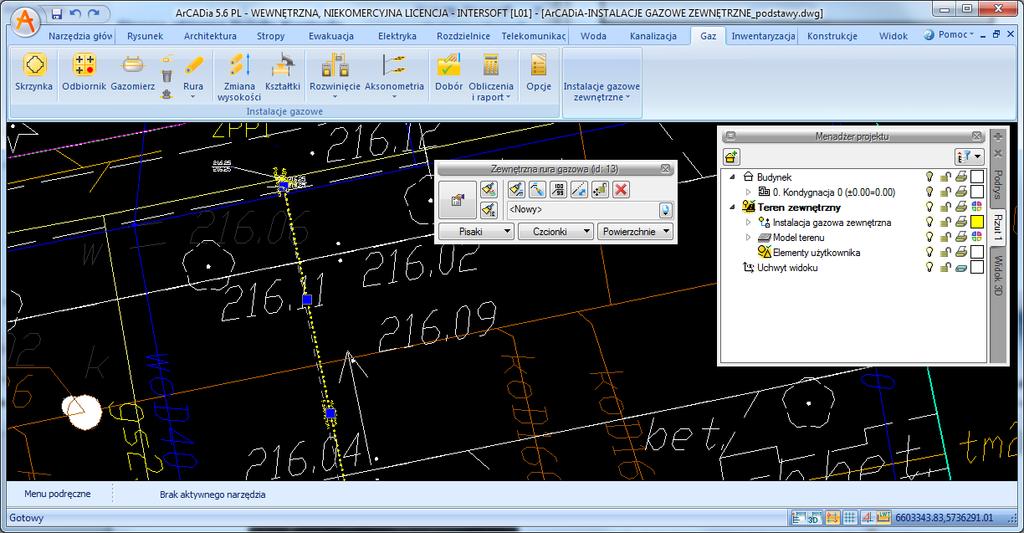
Task: Expand Instalacja gazowa zewnętrzna tree node
Action: [748, 222]
